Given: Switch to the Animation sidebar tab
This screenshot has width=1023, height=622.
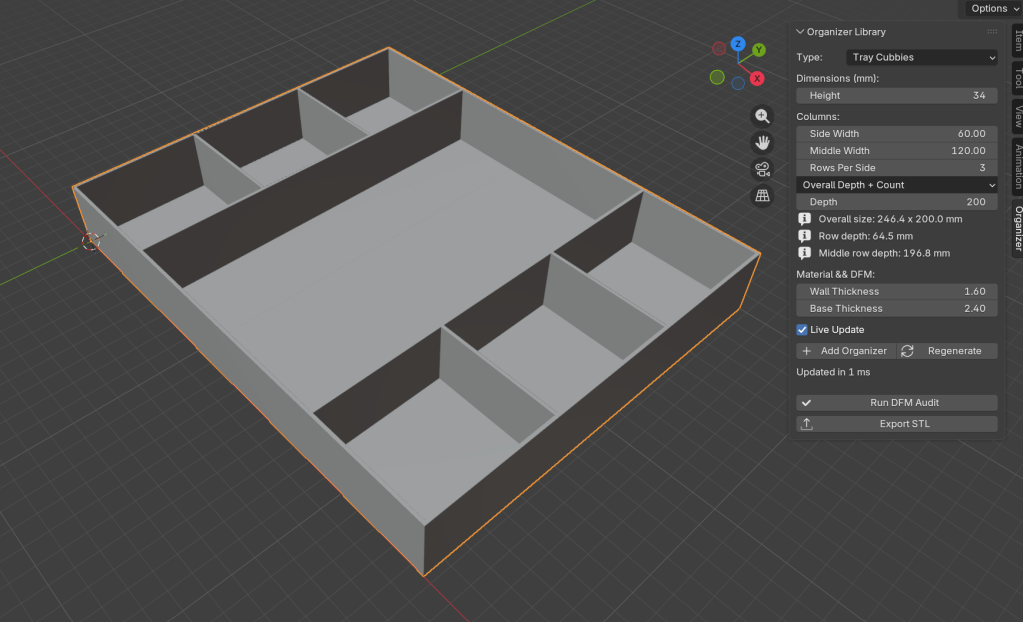Looking at the screenshot, I should click(1017, 166).
